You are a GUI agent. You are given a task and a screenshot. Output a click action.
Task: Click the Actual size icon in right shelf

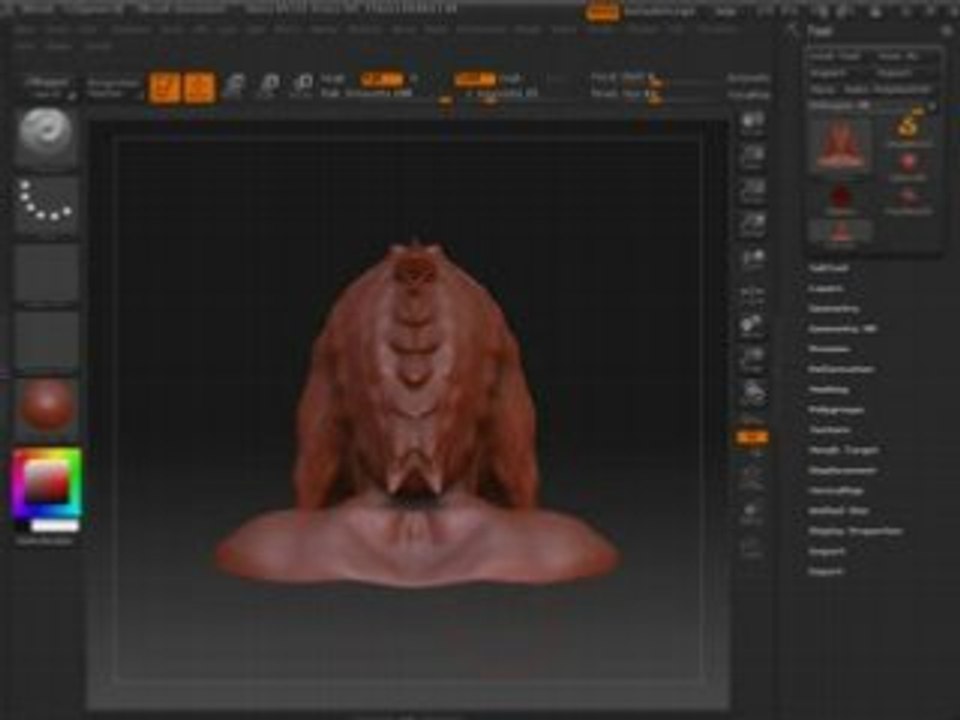click(752, 191)
